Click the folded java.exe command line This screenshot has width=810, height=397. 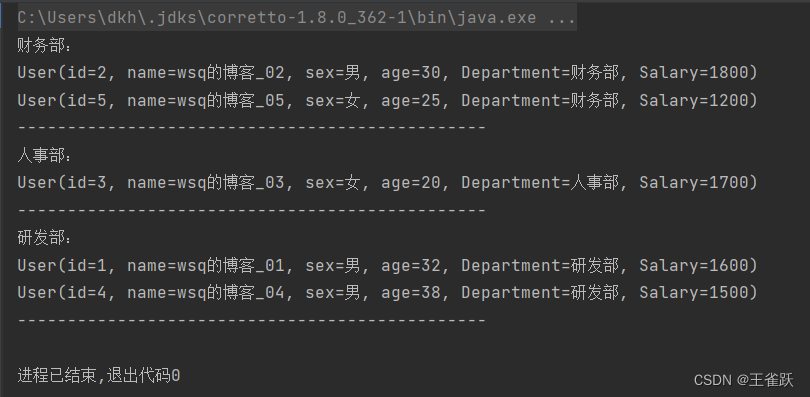pyautogui.click(x=297, y=18)
